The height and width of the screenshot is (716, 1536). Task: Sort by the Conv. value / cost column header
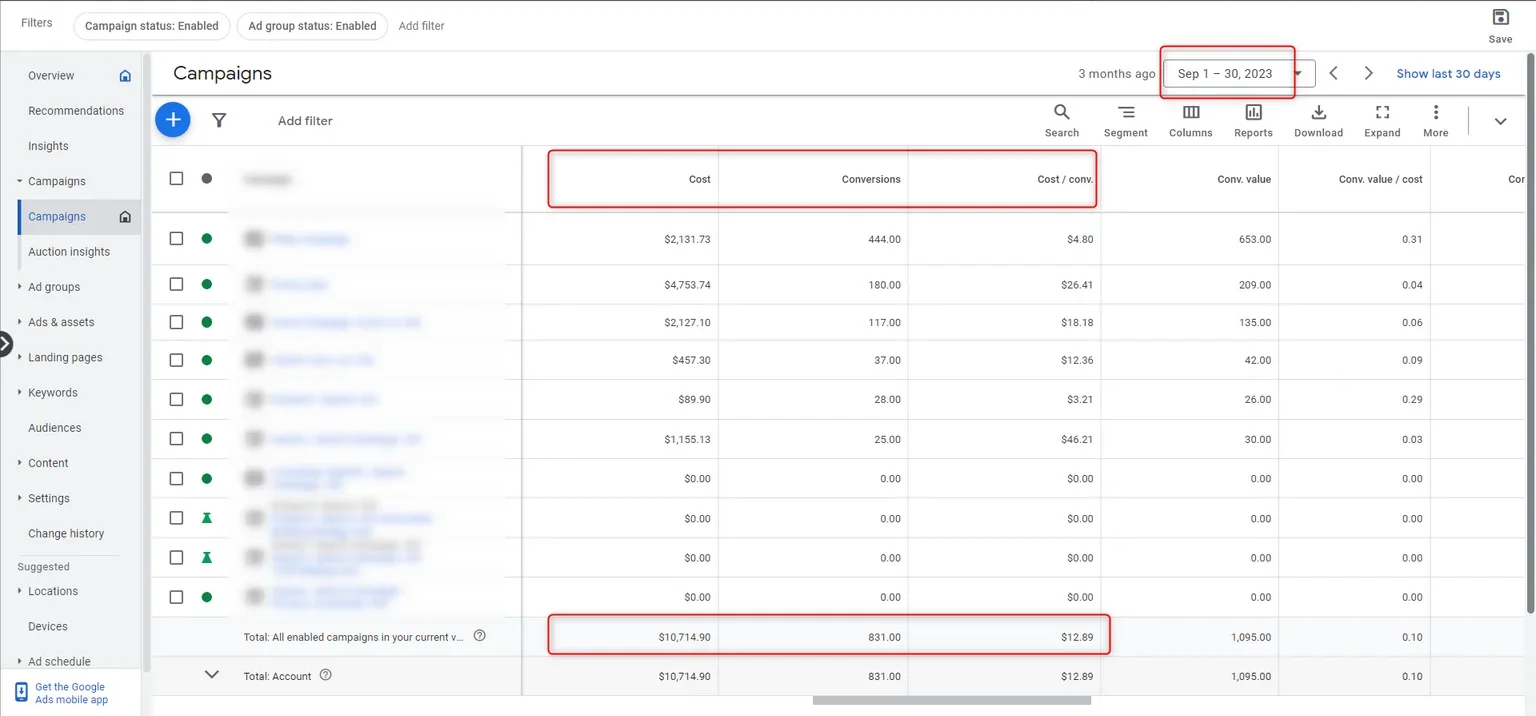(1381, 179)
